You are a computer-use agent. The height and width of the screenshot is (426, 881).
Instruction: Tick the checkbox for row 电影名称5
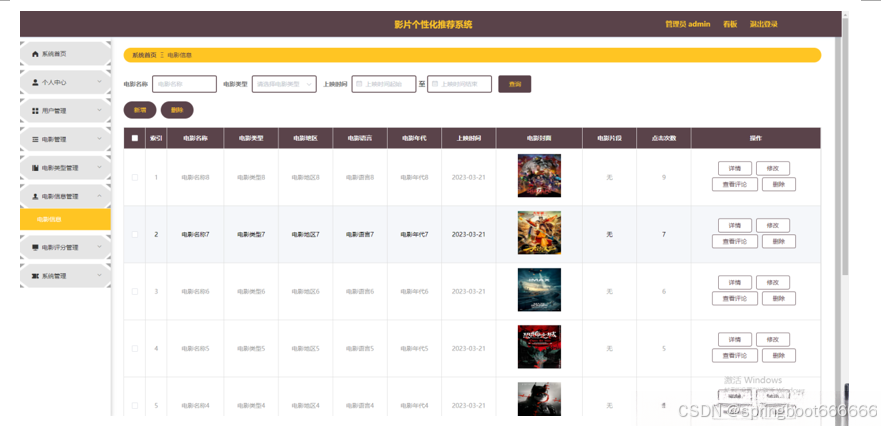pyautogui.click(x=134, y=348)
